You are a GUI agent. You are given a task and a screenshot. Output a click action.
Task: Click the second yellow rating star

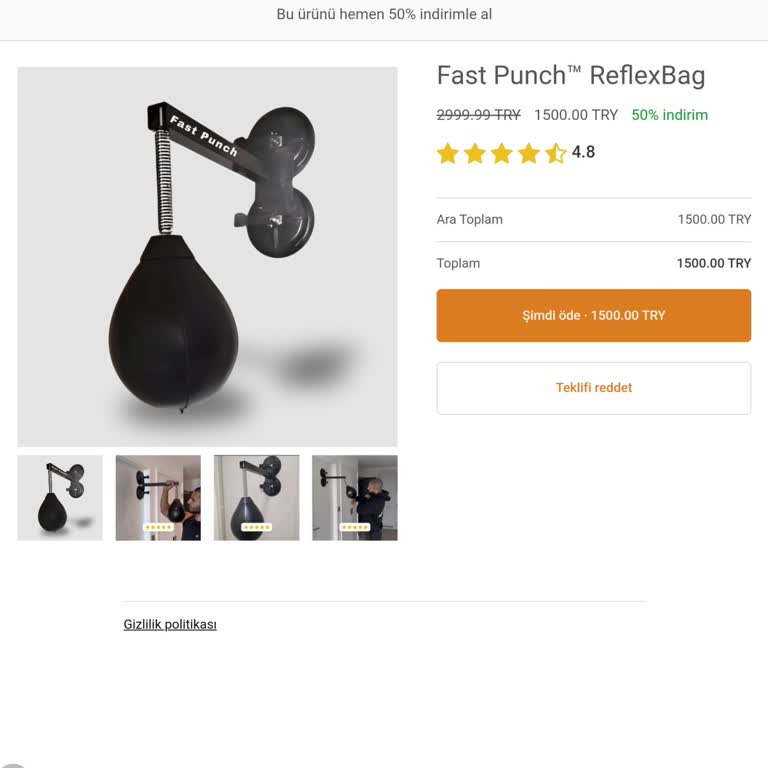pyautogui.click(x=475, y=153)
